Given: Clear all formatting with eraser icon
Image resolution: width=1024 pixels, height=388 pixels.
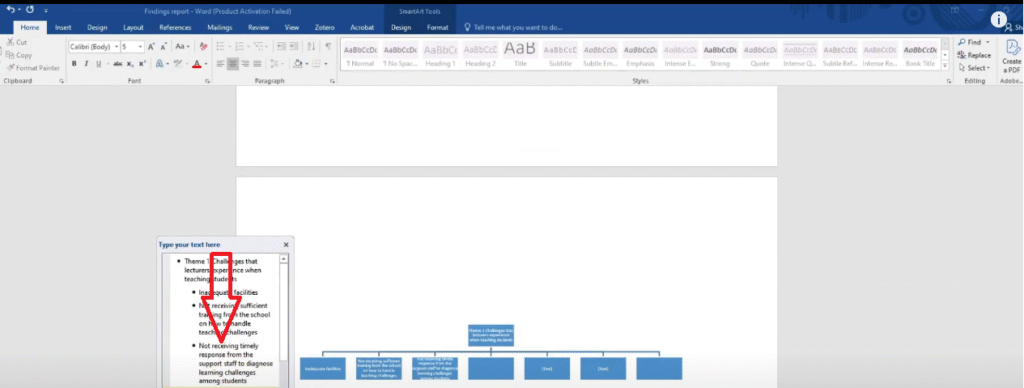Looking at the screenshot, I should coord(203,47).
